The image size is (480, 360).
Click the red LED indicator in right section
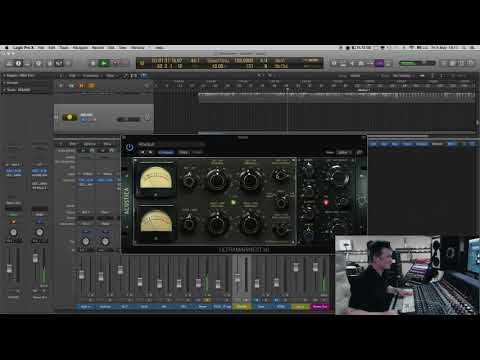coord(326,202)
